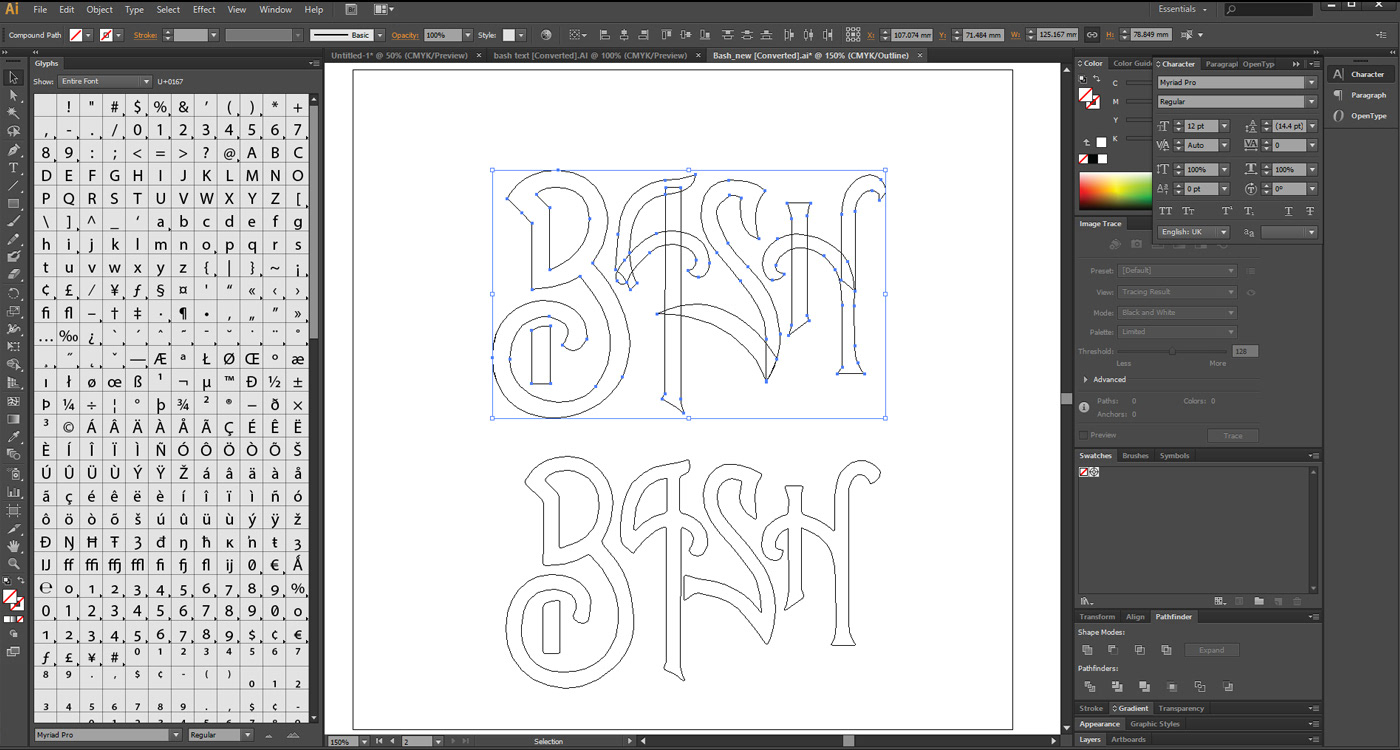Click the New Color Group folder icon
Image resolution: width=1400 pixels, height=750 pixels.
[x=1259, y=601]
